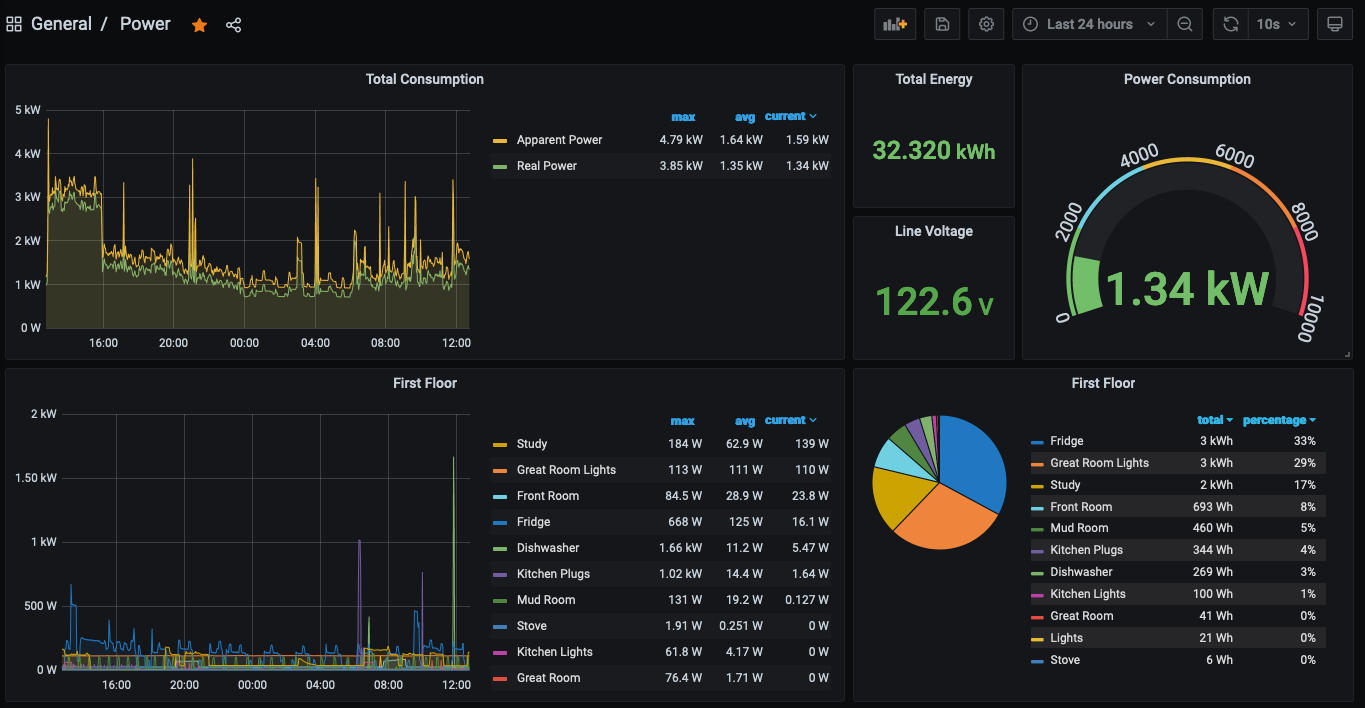Open First Floor pie panel title menu
The height and width of the screenshot is (708, 1365).
coord(1103,383)
